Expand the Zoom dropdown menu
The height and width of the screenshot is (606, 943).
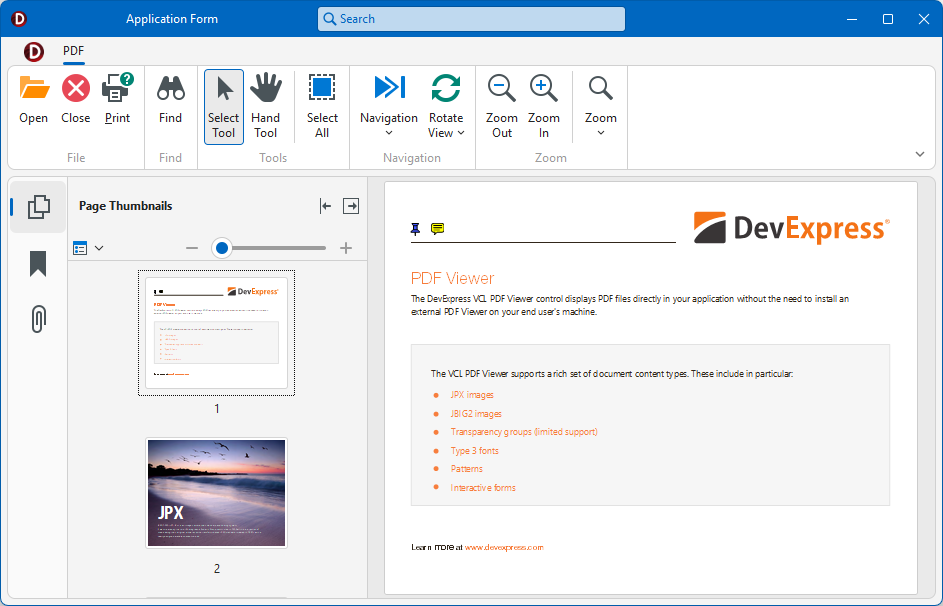click(x=601, y=107)
